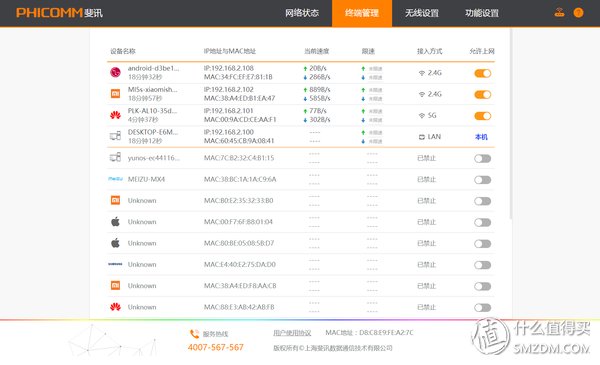This screenshot has width=600, height=365.
Task: Set download speed limit for PLK-AL10-35d
Action: click(375, 120)
